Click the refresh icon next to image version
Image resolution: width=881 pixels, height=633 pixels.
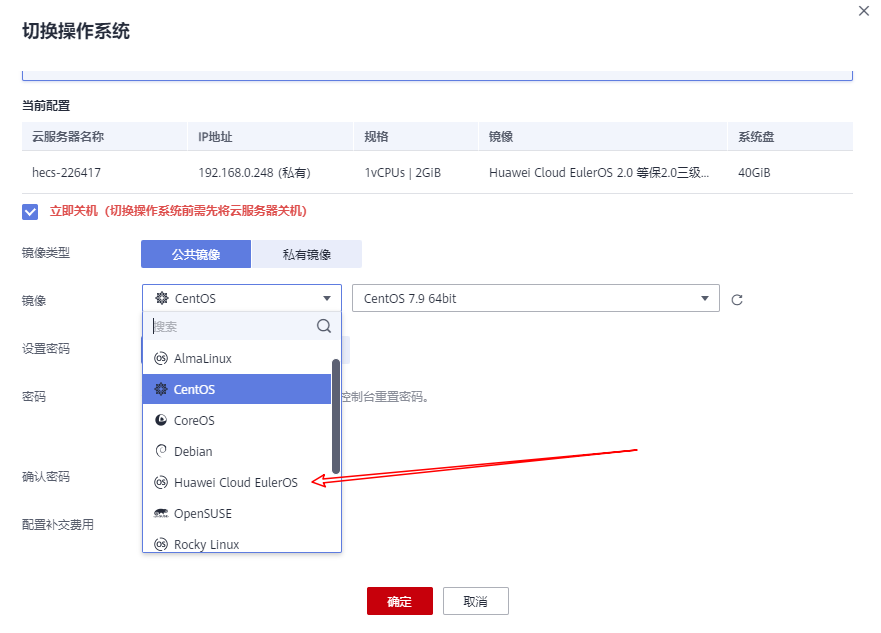click(737, 299)
